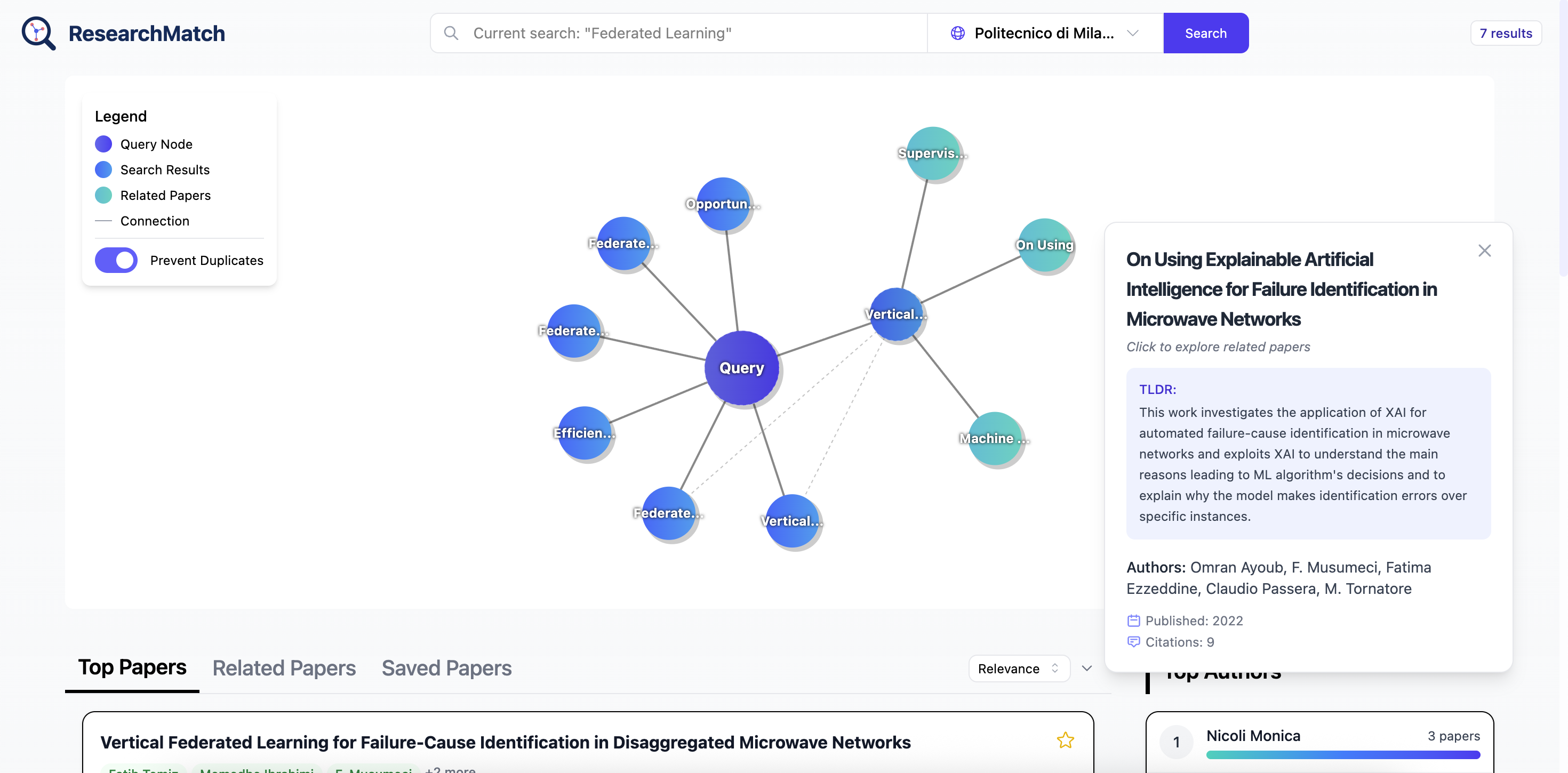Click the Opportun... search result node
This screenshot has width=1568, height=773.
723,204
